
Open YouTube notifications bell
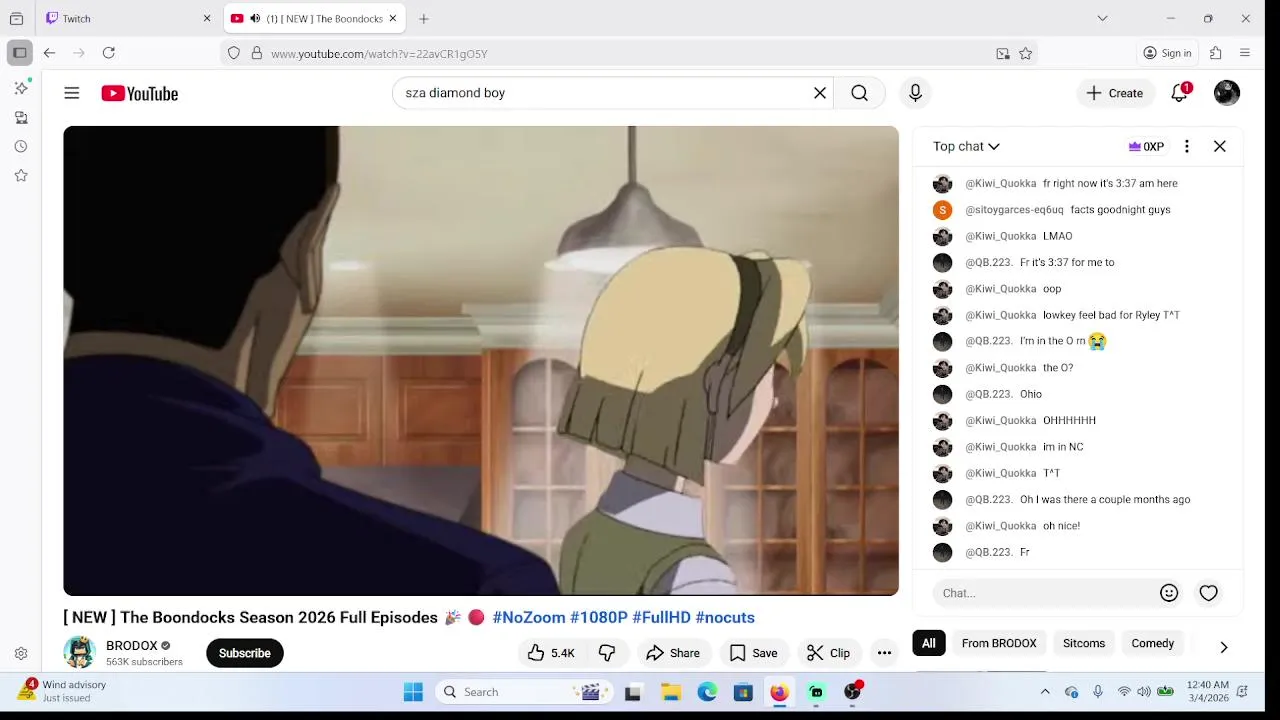pos(1180,93)
